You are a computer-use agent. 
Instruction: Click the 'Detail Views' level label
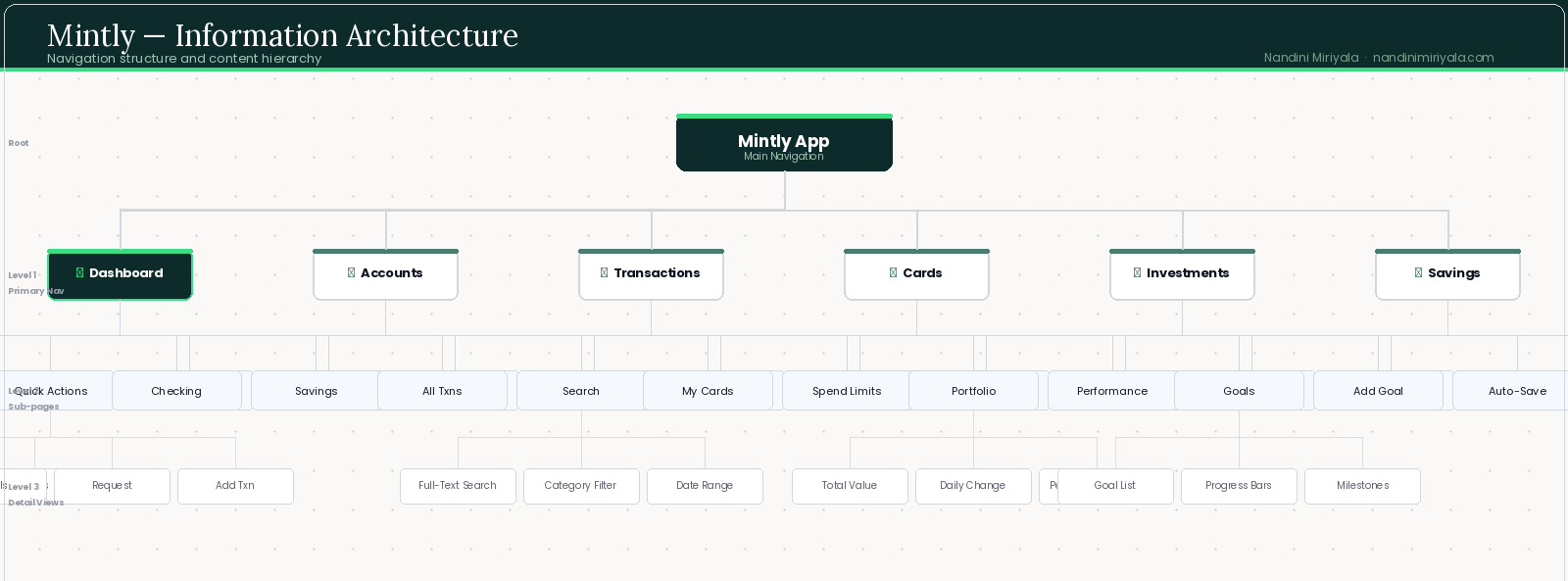(x=36, y=503)
